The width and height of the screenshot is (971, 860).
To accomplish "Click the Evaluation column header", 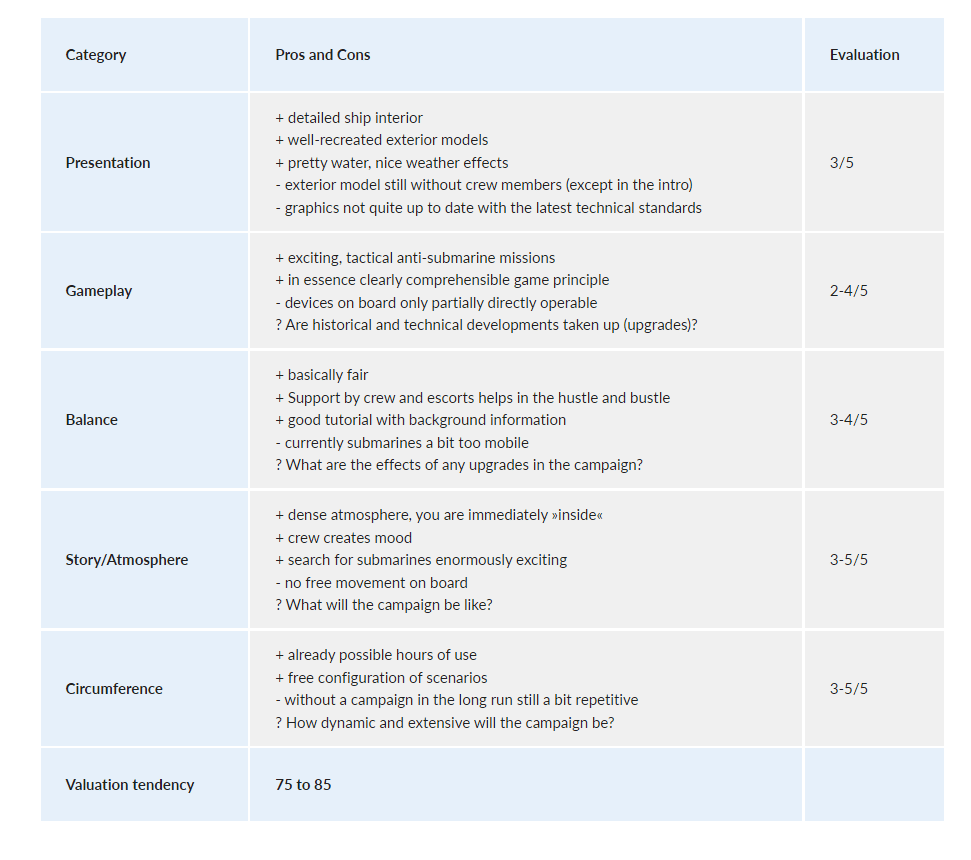I will (864, 55).
